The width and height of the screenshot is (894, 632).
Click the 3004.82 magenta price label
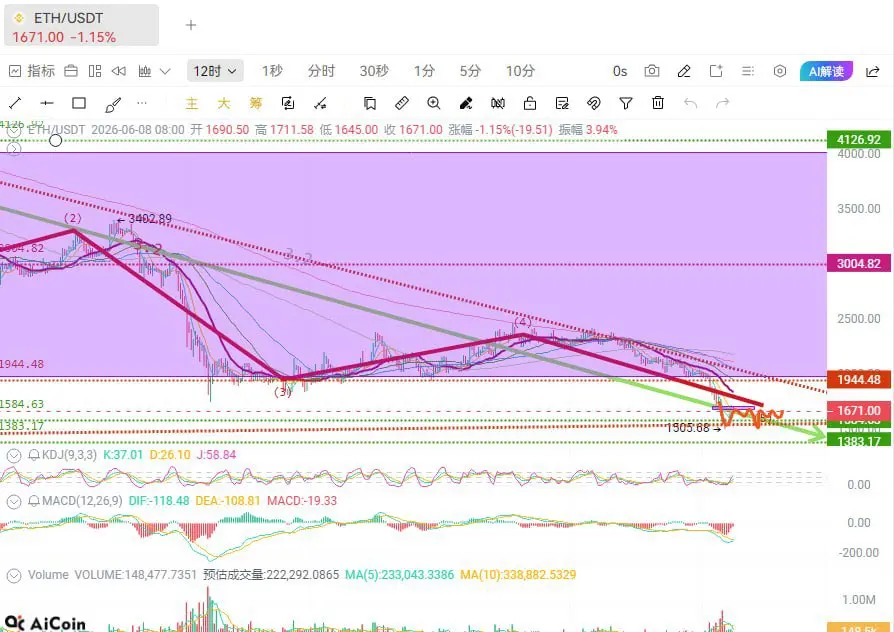pyautogui.click(x=859, y=264)
